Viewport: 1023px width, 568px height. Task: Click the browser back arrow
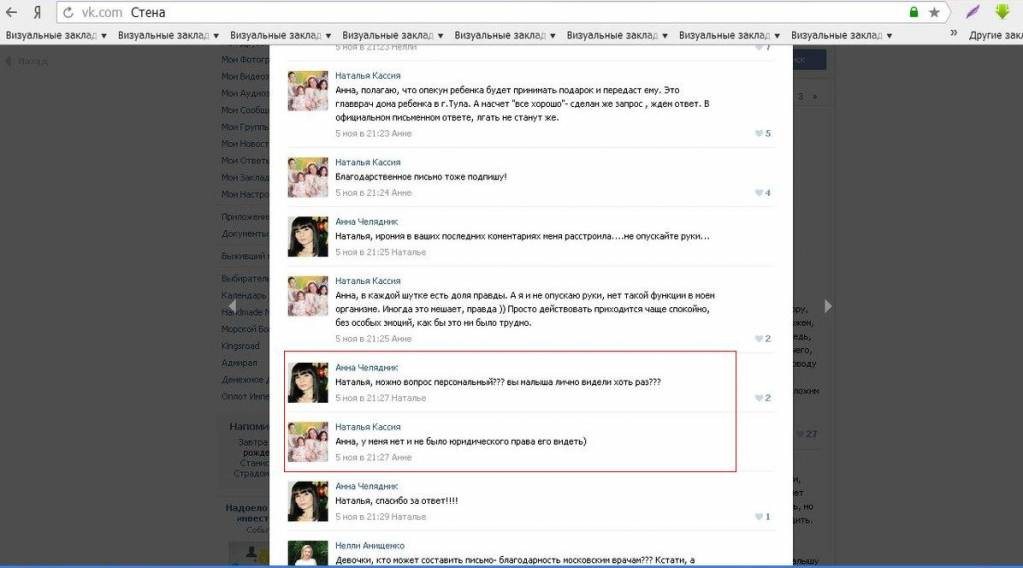pyautogui.click(x=12, y=13)
